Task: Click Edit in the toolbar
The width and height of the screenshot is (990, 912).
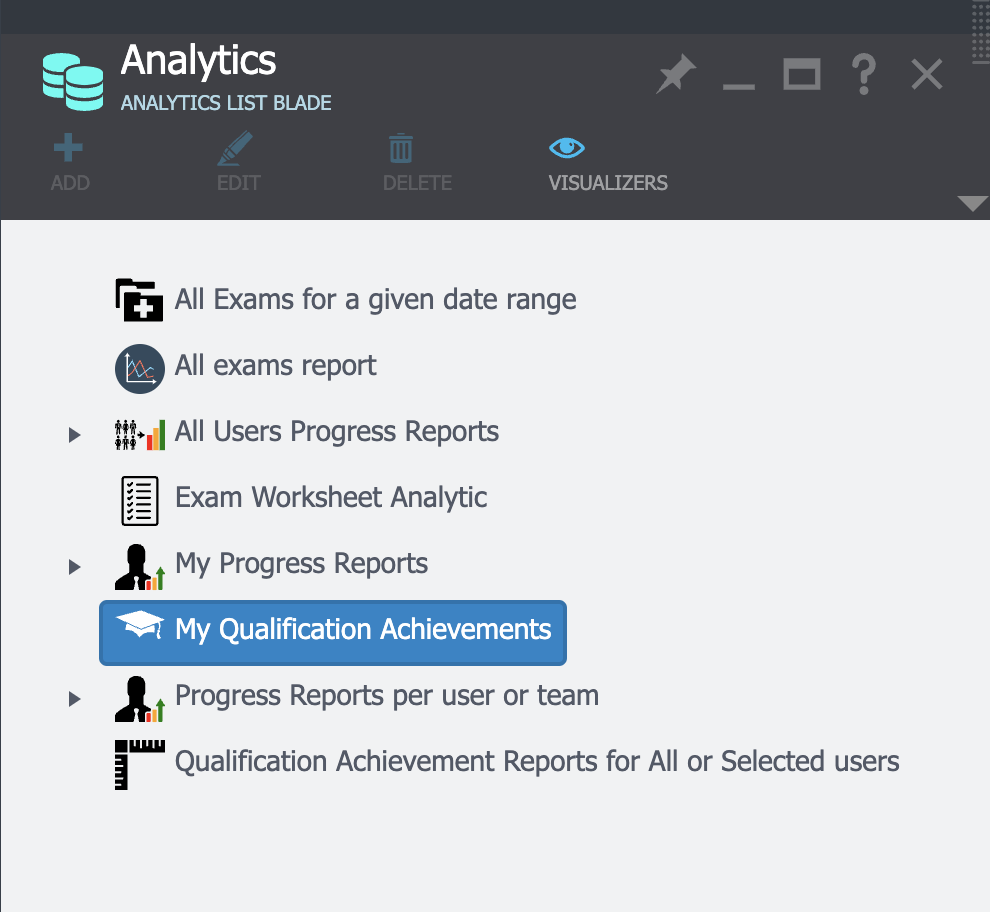Action: (x=237, y=164)
